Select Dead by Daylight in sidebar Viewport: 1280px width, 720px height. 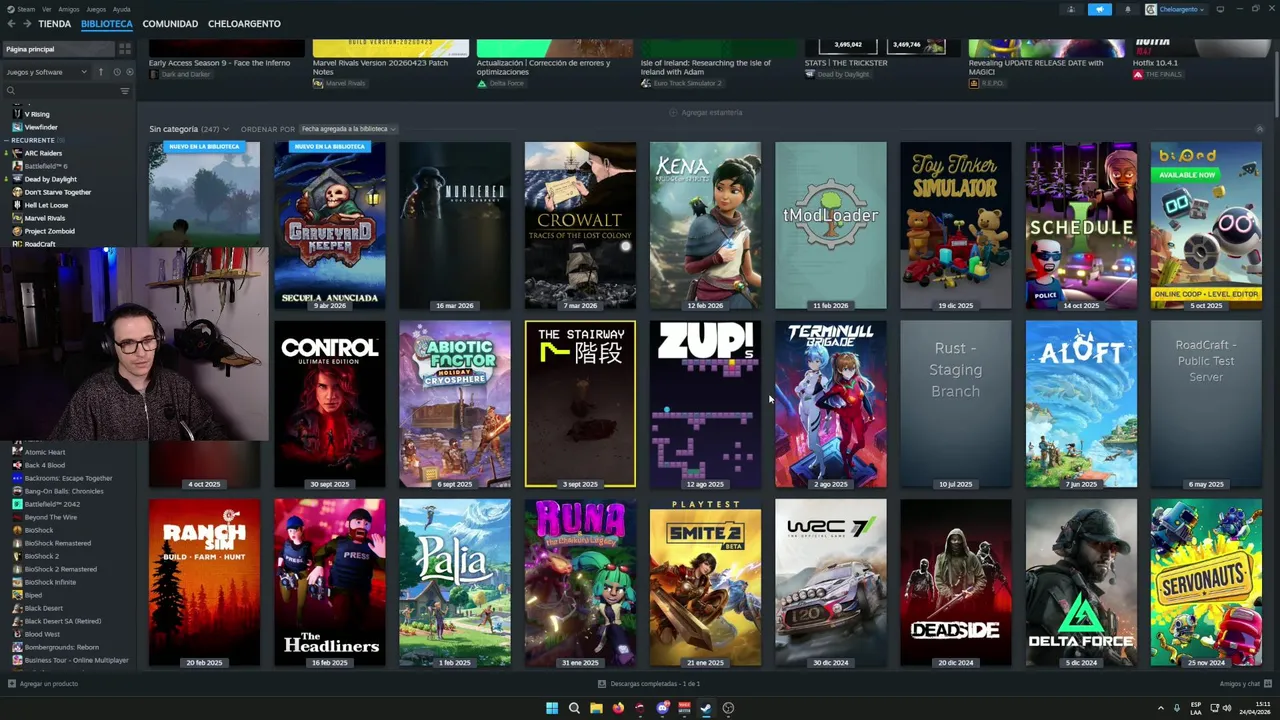point(50,179)
